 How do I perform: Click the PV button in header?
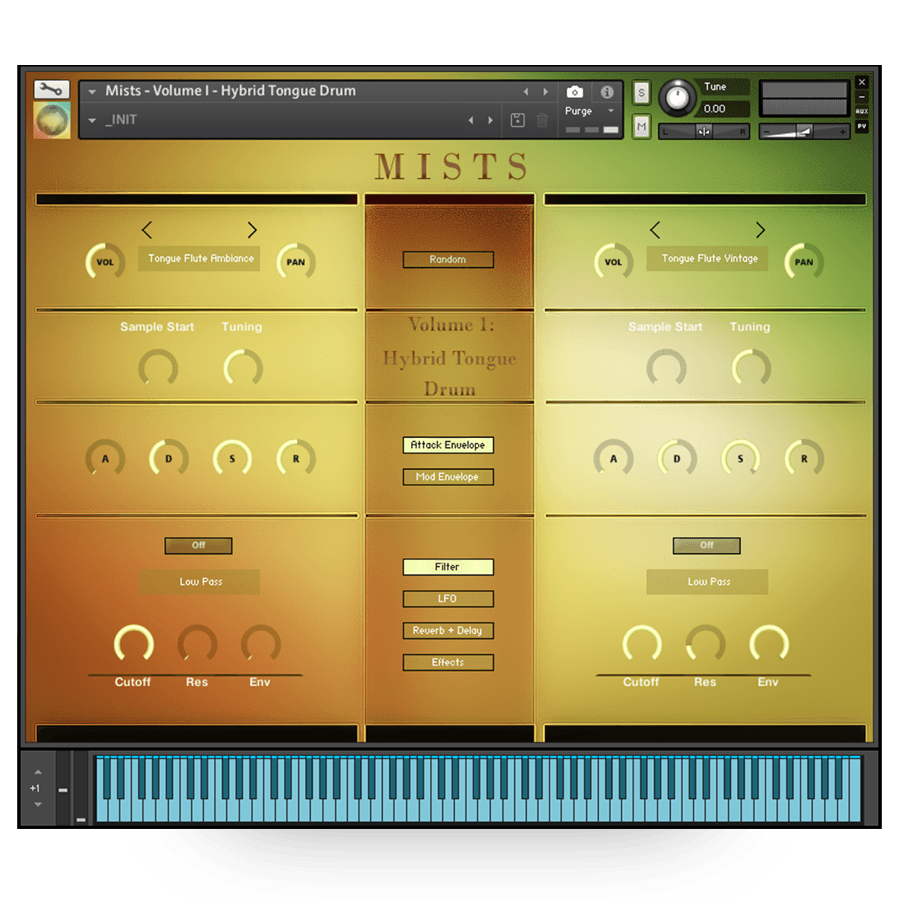coord(861,127)
